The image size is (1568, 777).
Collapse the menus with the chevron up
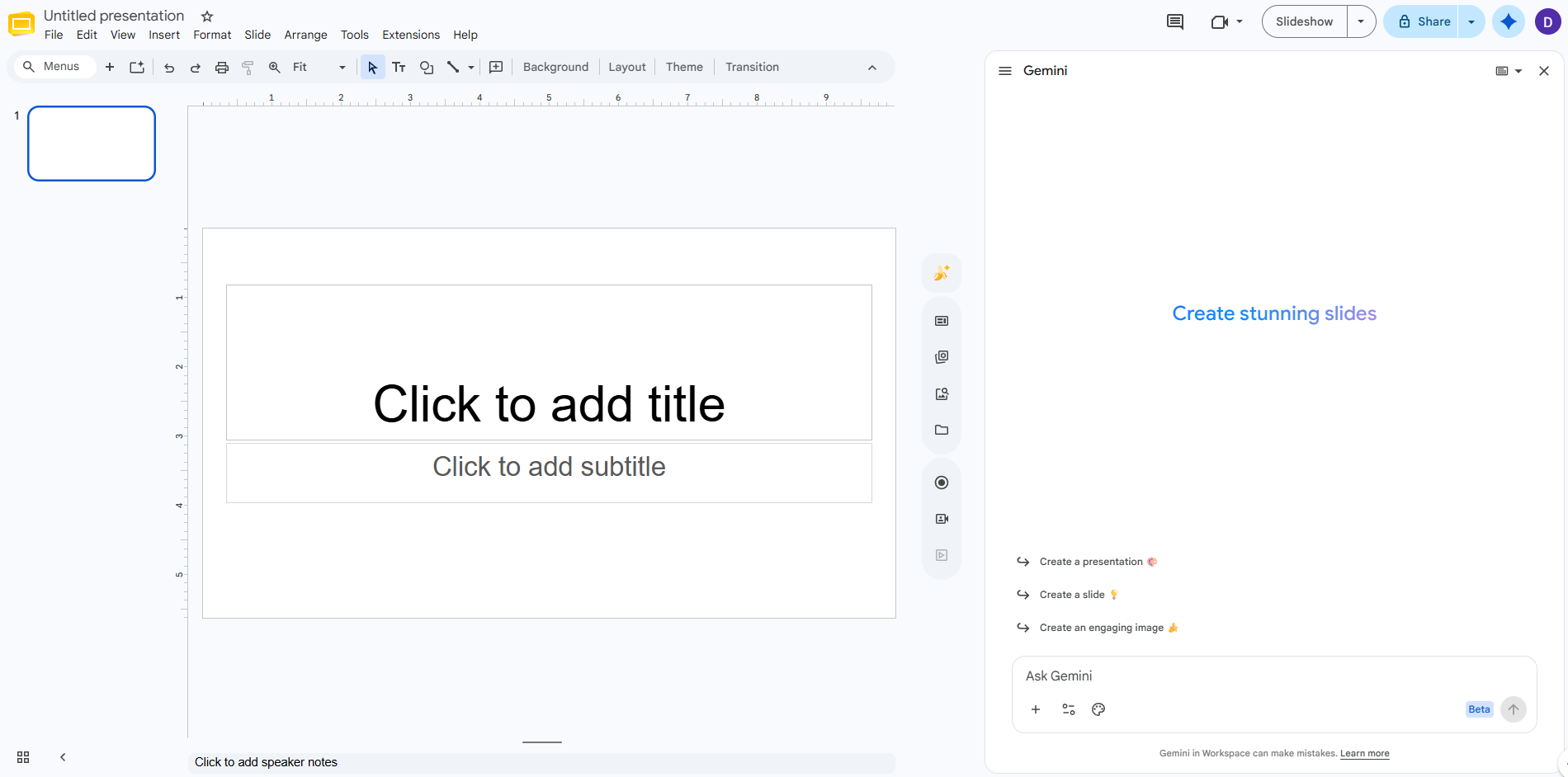pos(872,68)
